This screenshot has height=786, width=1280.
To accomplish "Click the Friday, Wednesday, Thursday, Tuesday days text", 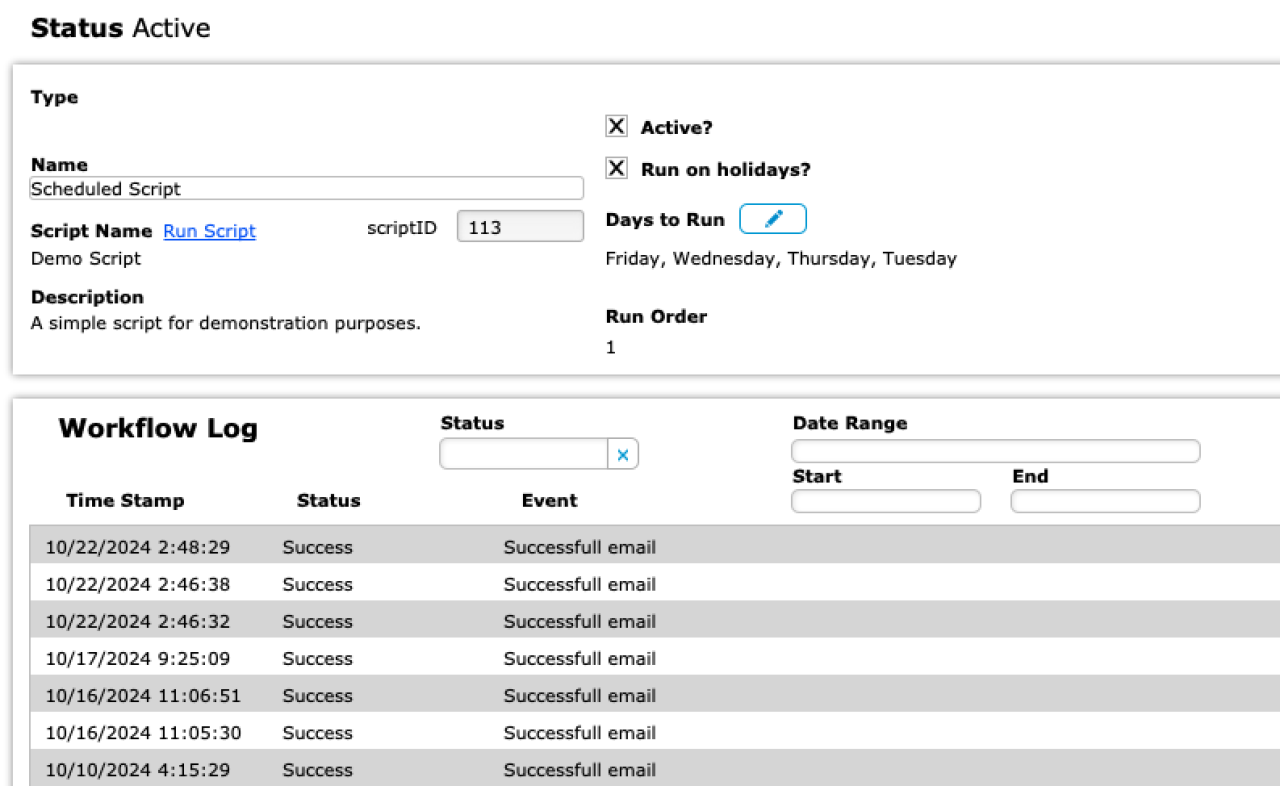I will 781,258.
